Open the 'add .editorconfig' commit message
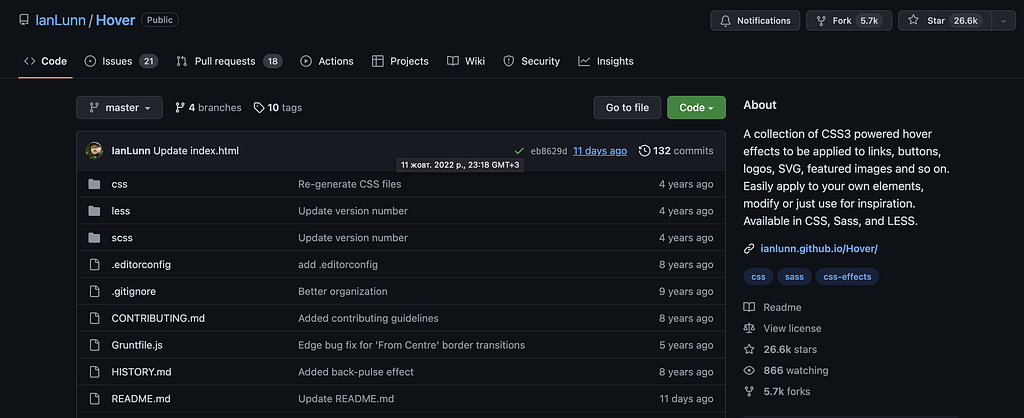 [x=338, y=265]
